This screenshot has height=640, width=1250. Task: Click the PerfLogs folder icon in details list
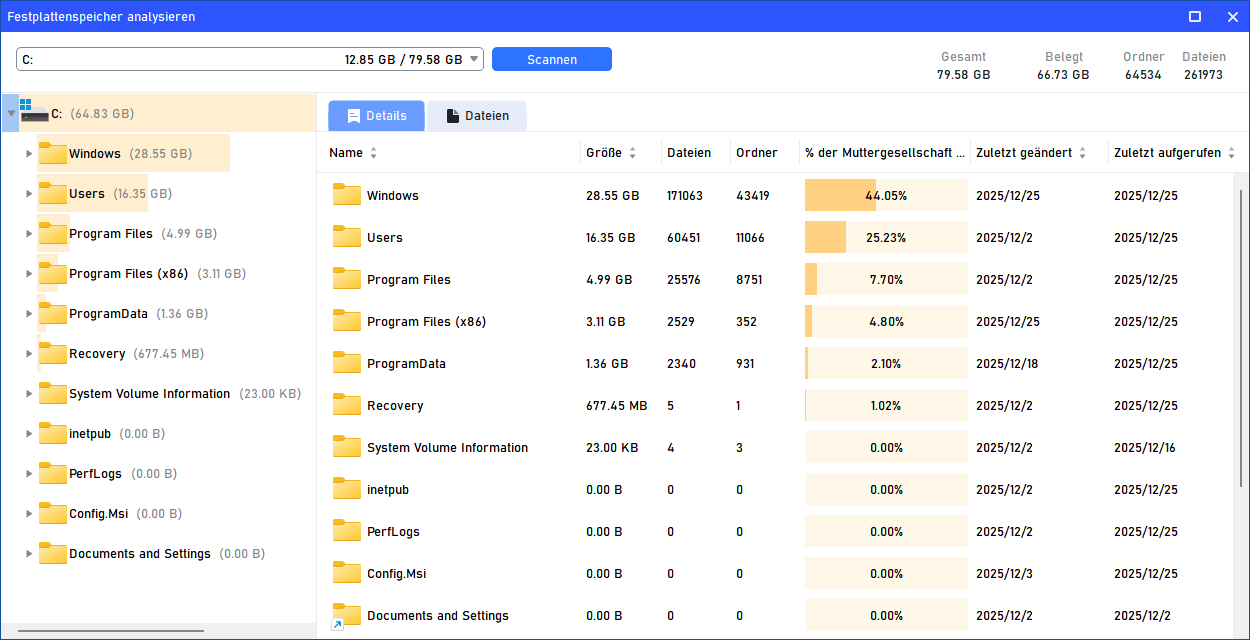tap(346, 531)
